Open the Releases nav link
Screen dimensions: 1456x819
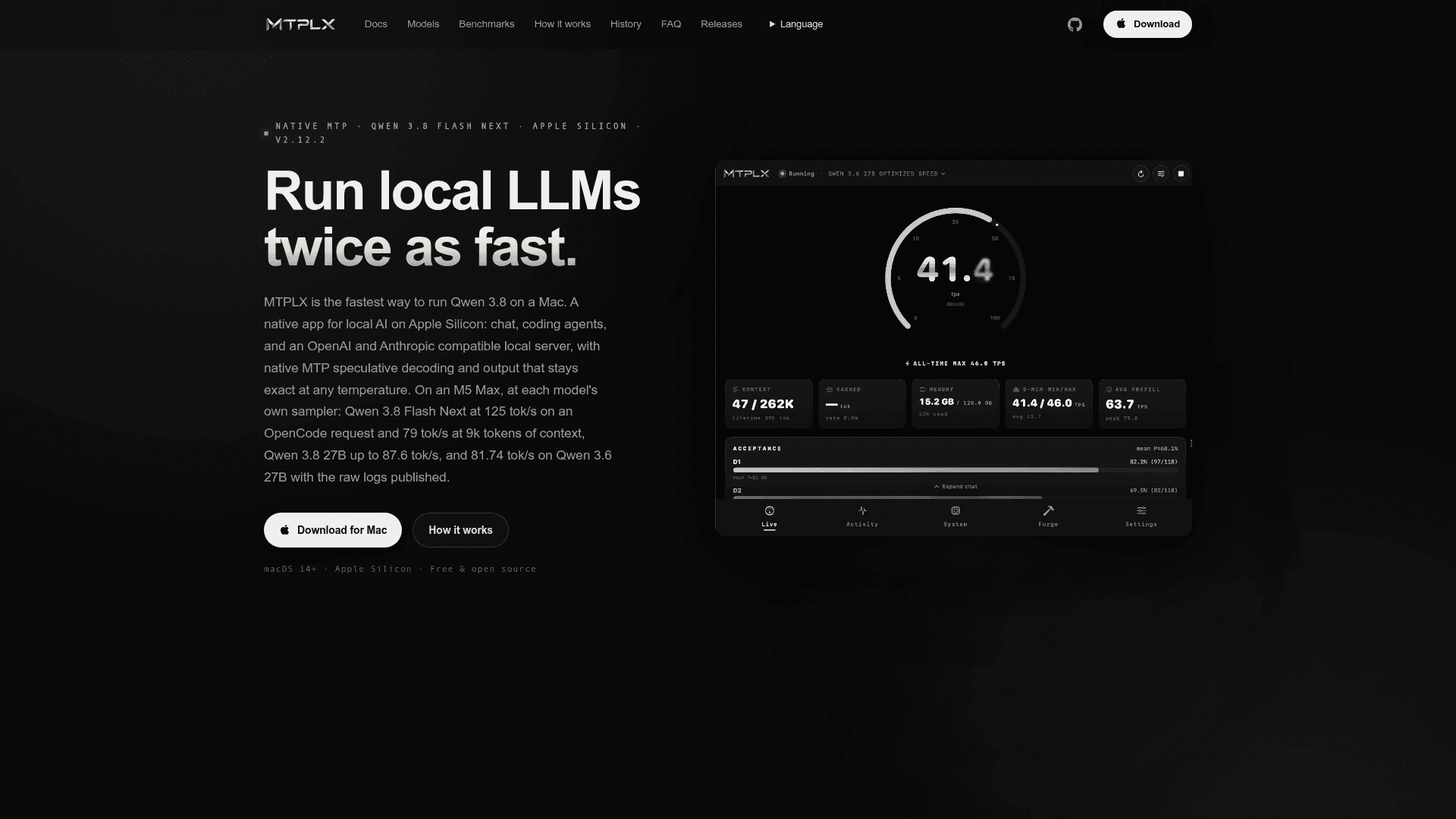pyautogui.click(x=721, y=24)
